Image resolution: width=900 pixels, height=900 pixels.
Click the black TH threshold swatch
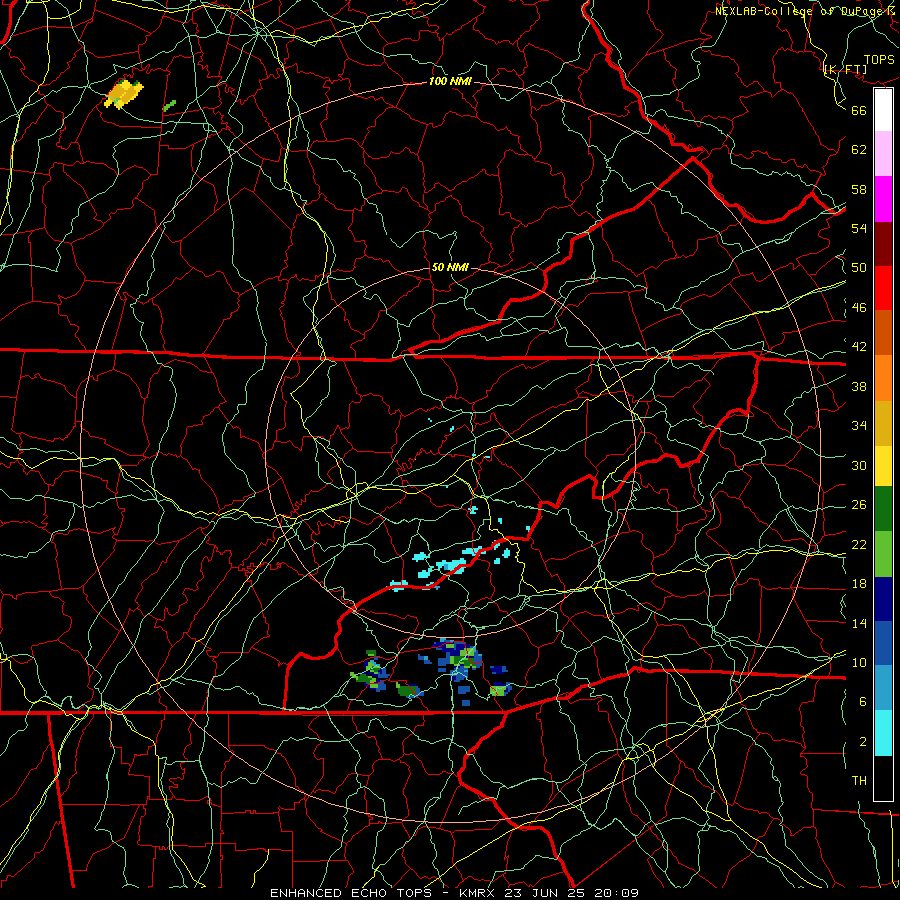coord(883,778)
